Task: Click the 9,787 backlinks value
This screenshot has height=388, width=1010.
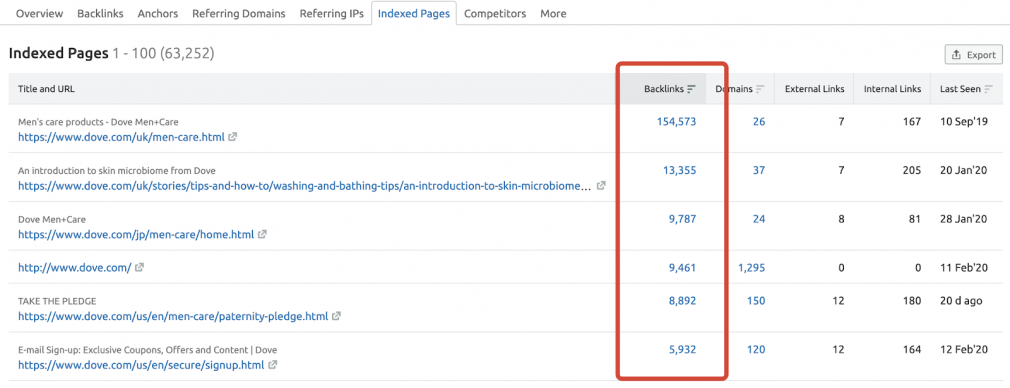Action: [x=682, y=219]
